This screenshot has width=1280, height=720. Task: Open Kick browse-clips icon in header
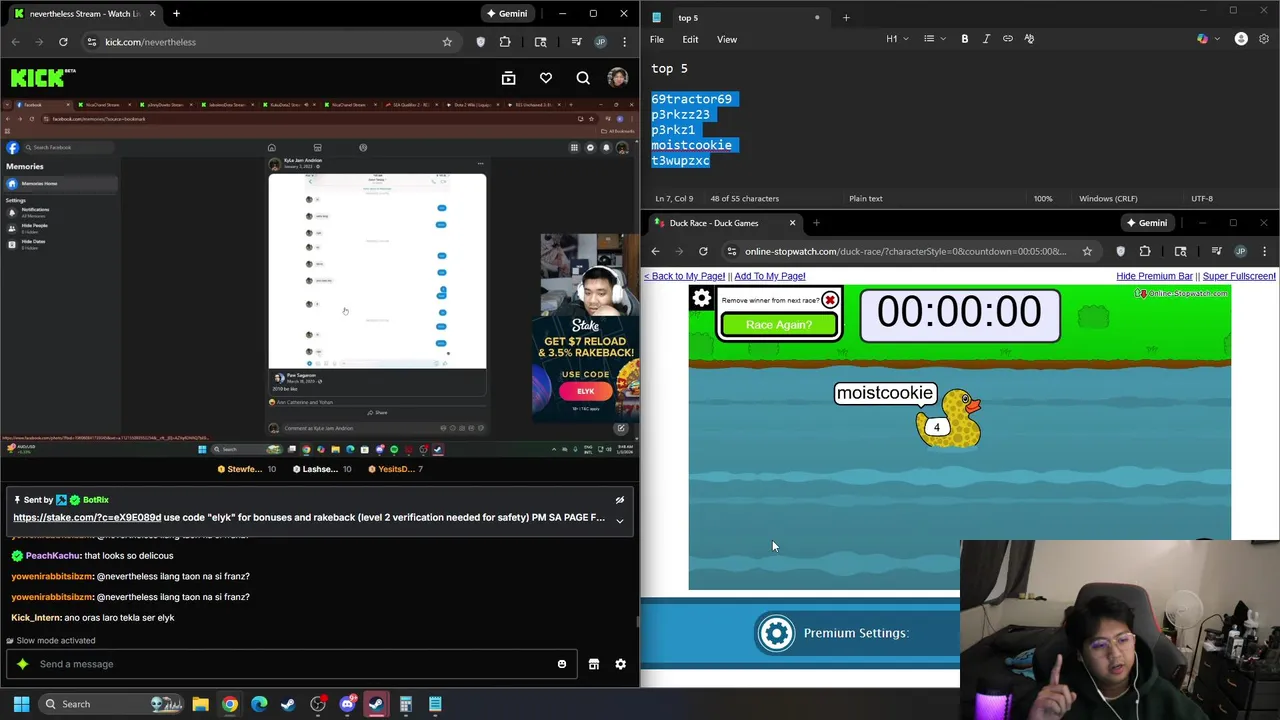coord(508,78)
